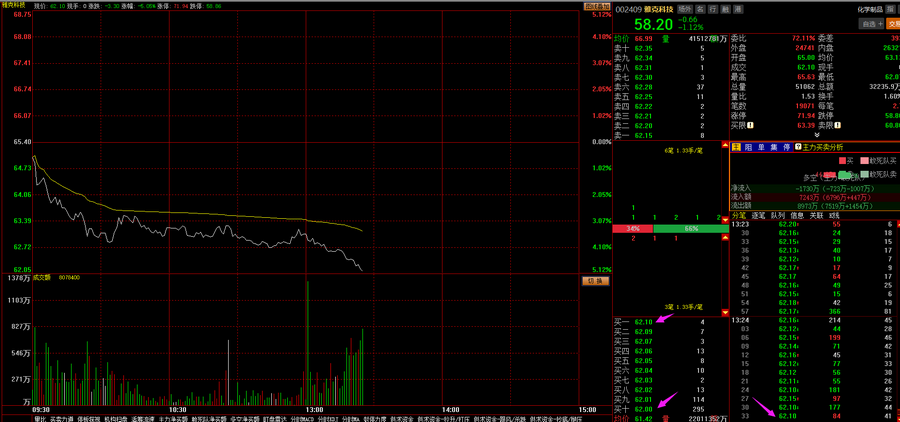The width and height of the screenshot is (900, 422).
Task: Click the 名 icon button in the header
Action: pyautogui.click(x=700, y=9)
